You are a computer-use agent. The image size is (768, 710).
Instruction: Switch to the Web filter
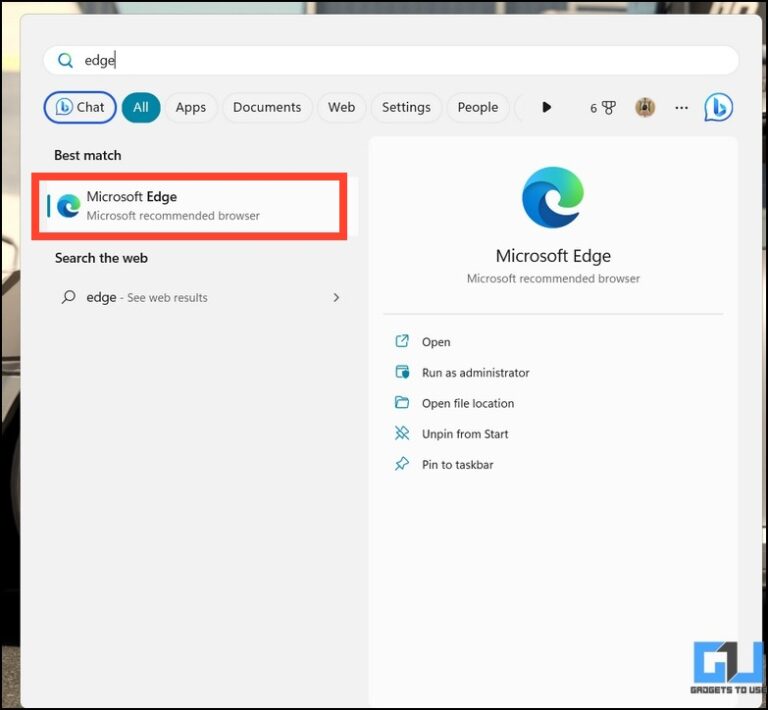click(341, 107)
